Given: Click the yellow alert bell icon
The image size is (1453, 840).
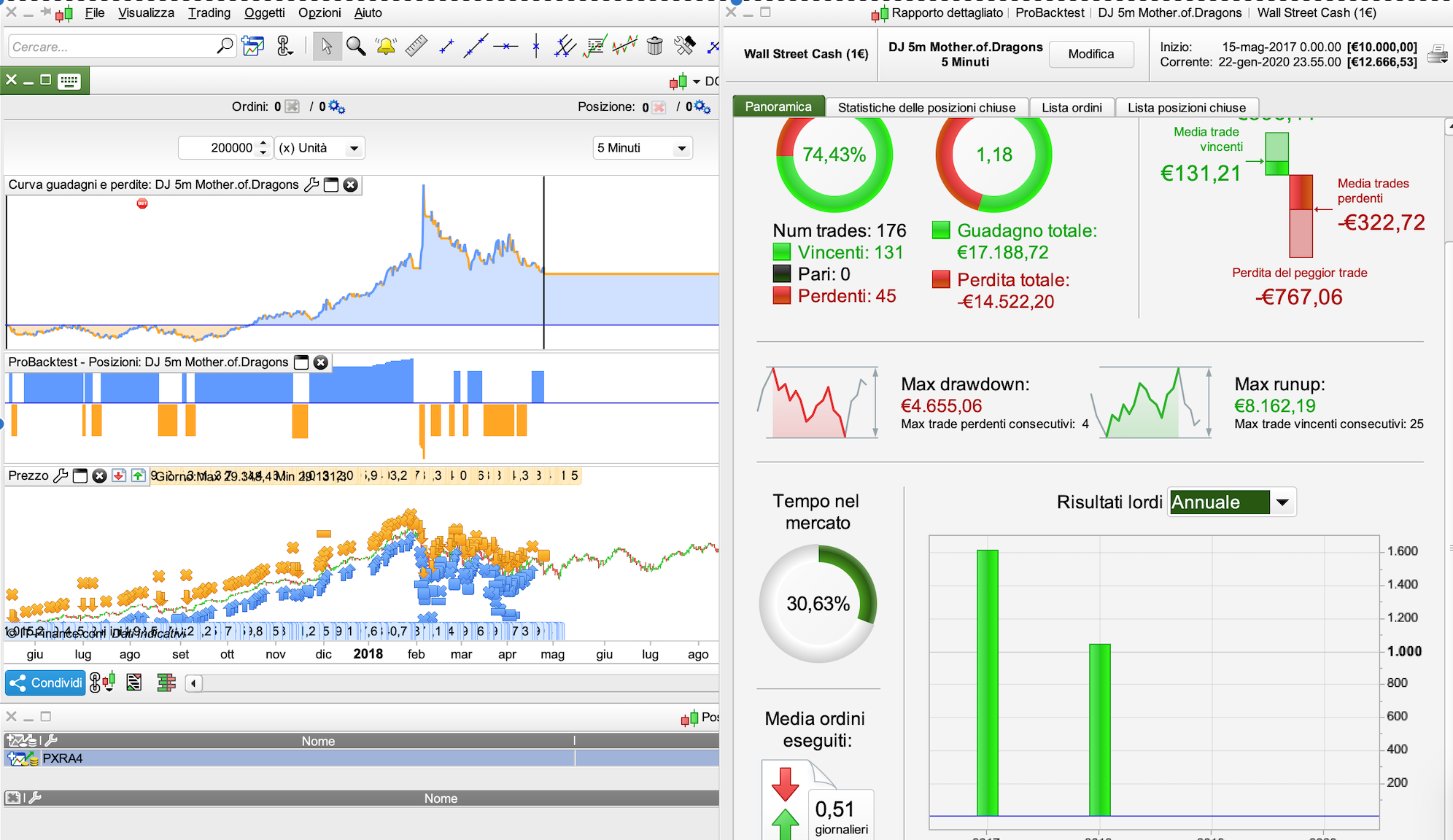Looking at the screenshot, I should coord(386,47).
